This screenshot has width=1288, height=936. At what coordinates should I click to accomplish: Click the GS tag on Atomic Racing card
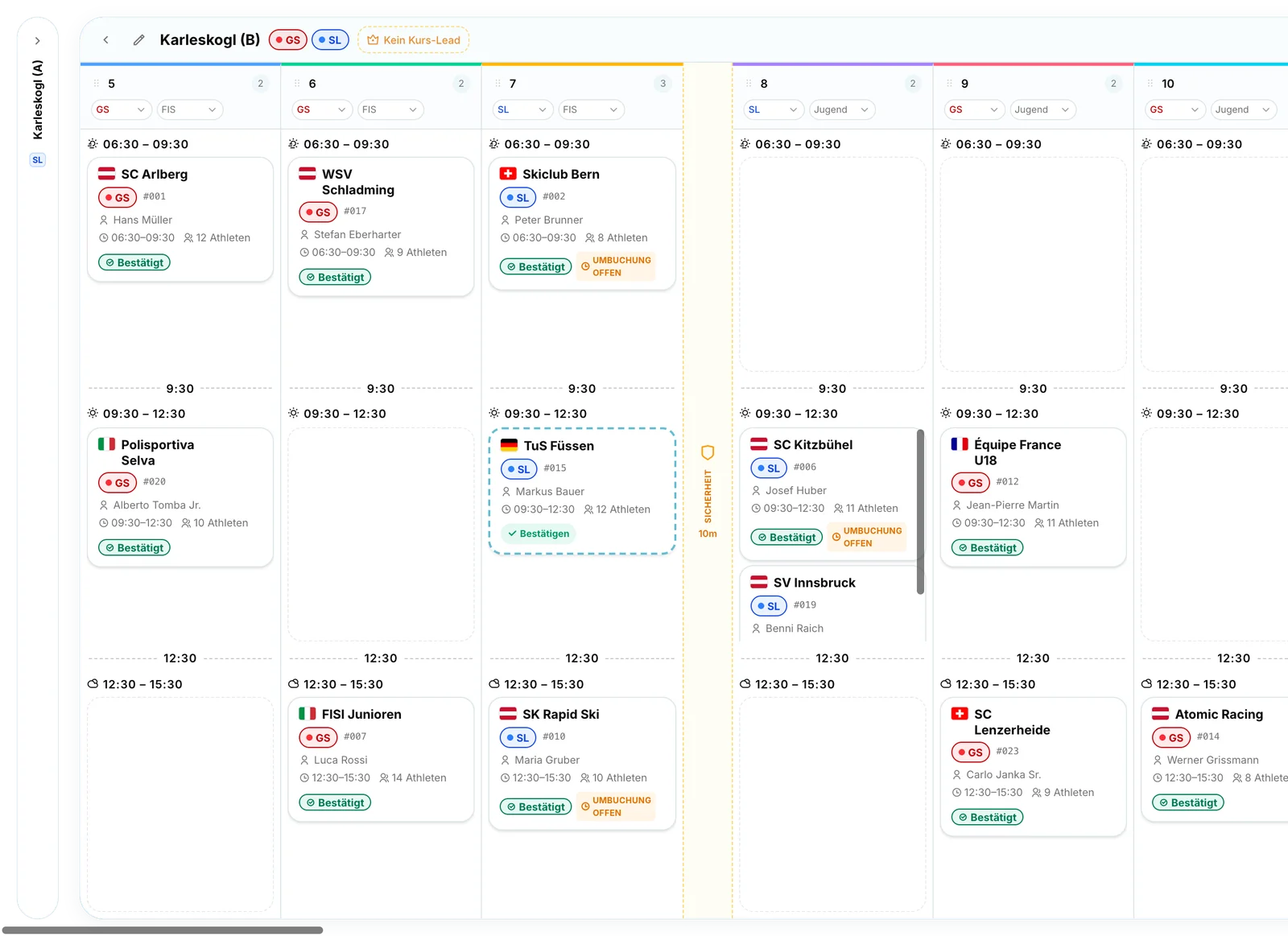[x=1171, y=737]
